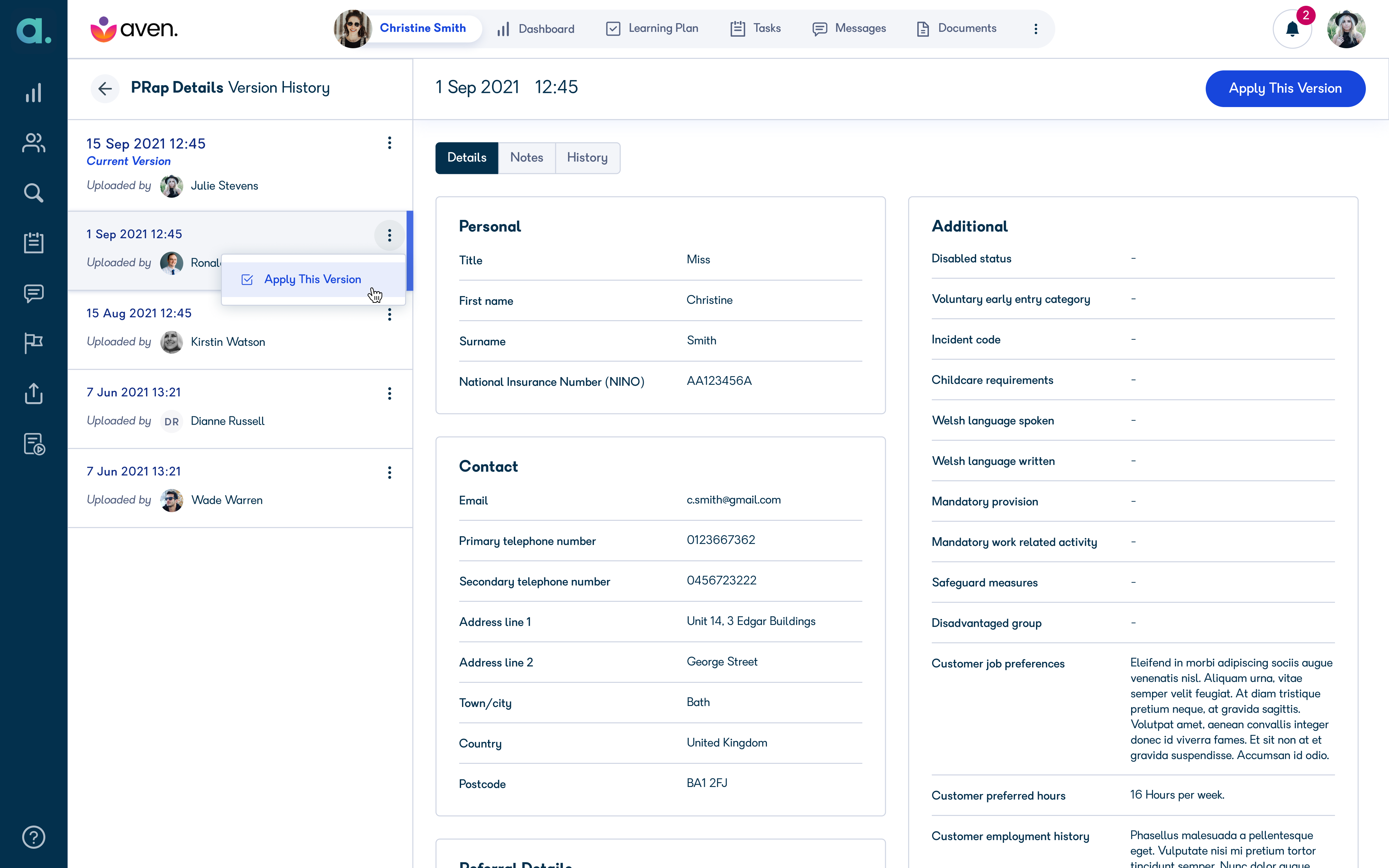Open the help question mark icon
Viewport: 1389px width, 868px height.
click(x=34, y=837)
